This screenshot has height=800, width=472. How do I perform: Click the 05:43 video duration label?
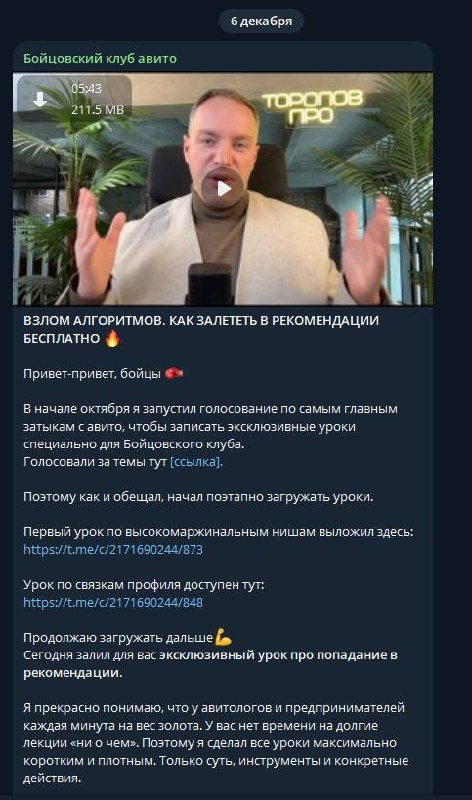click(x=86, y=89)
